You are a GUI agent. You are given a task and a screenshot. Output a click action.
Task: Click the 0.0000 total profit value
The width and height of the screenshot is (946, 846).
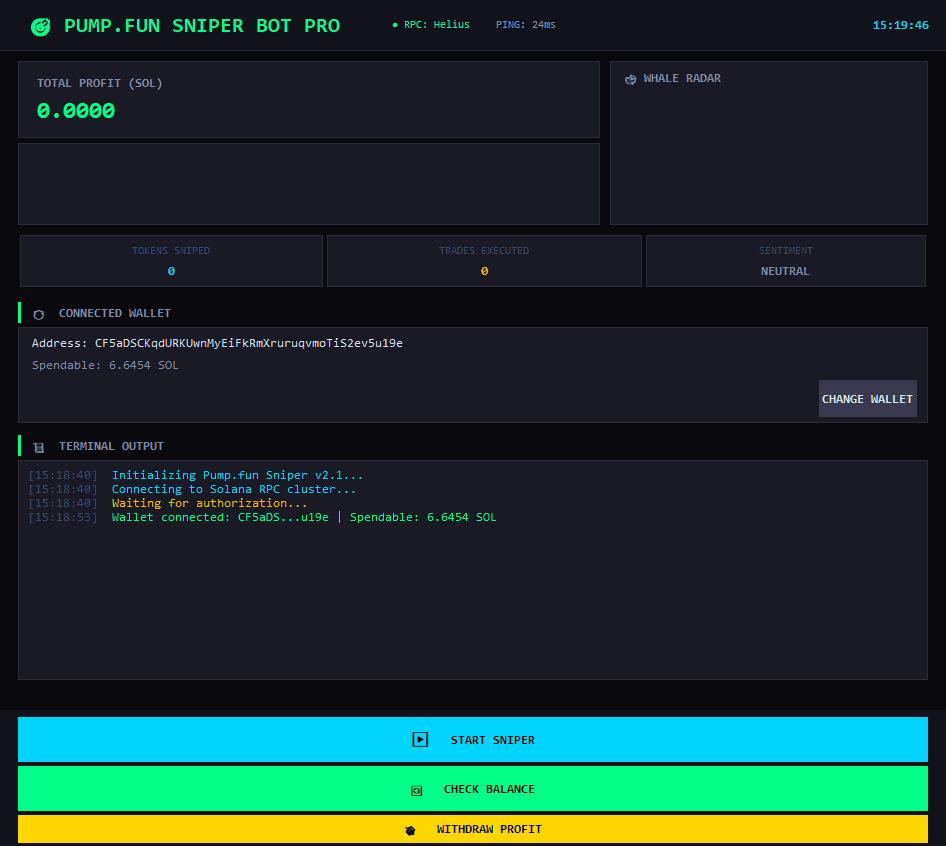(76, 111)
